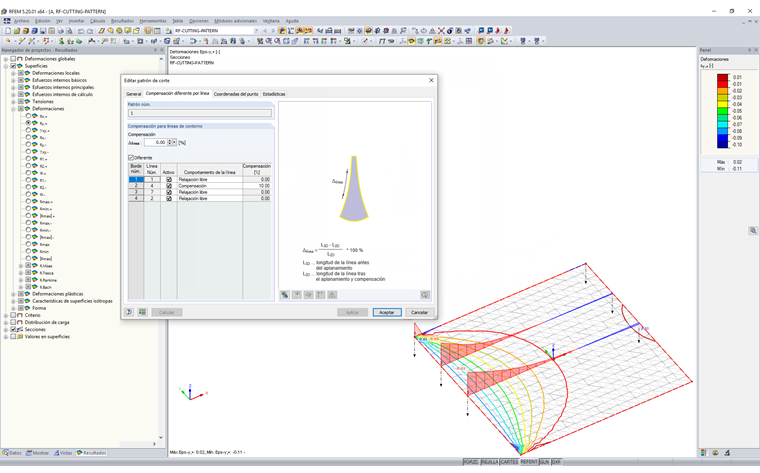Open the Archivo menu

coord(21,21)
